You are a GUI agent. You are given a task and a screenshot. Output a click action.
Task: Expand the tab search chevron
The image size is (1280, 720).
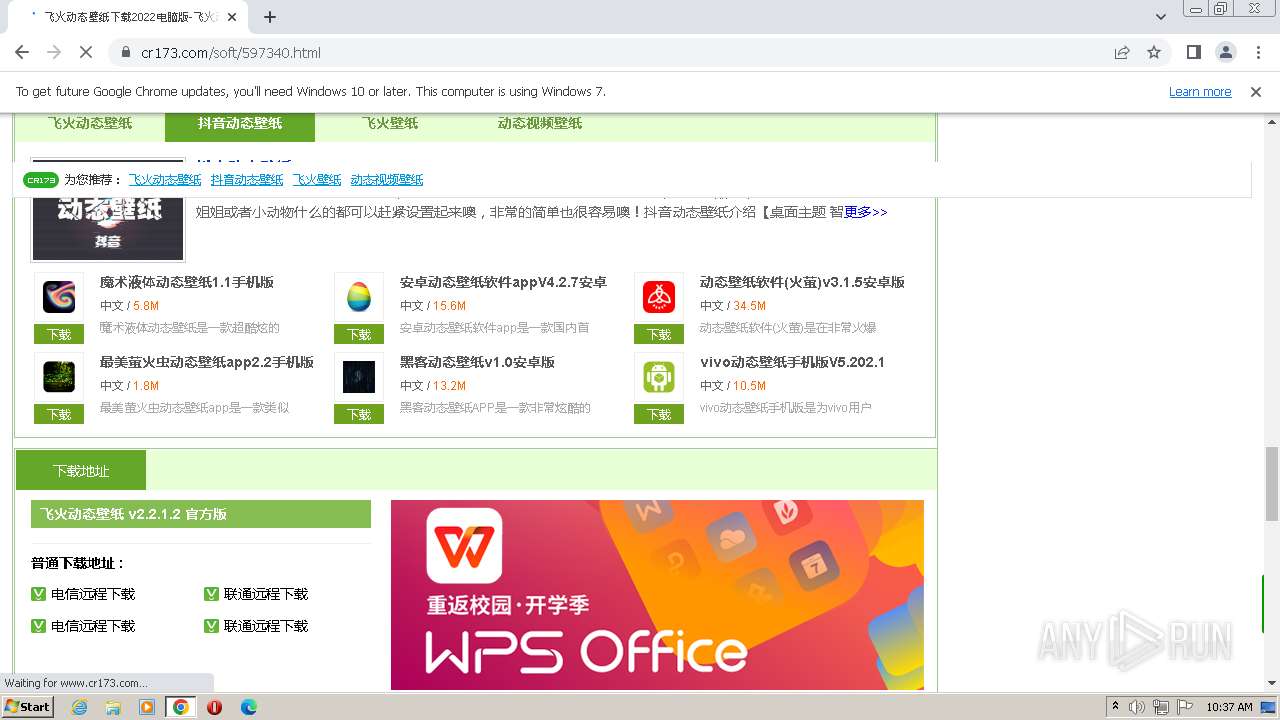pyautogui.click(x=1161, y=17)
